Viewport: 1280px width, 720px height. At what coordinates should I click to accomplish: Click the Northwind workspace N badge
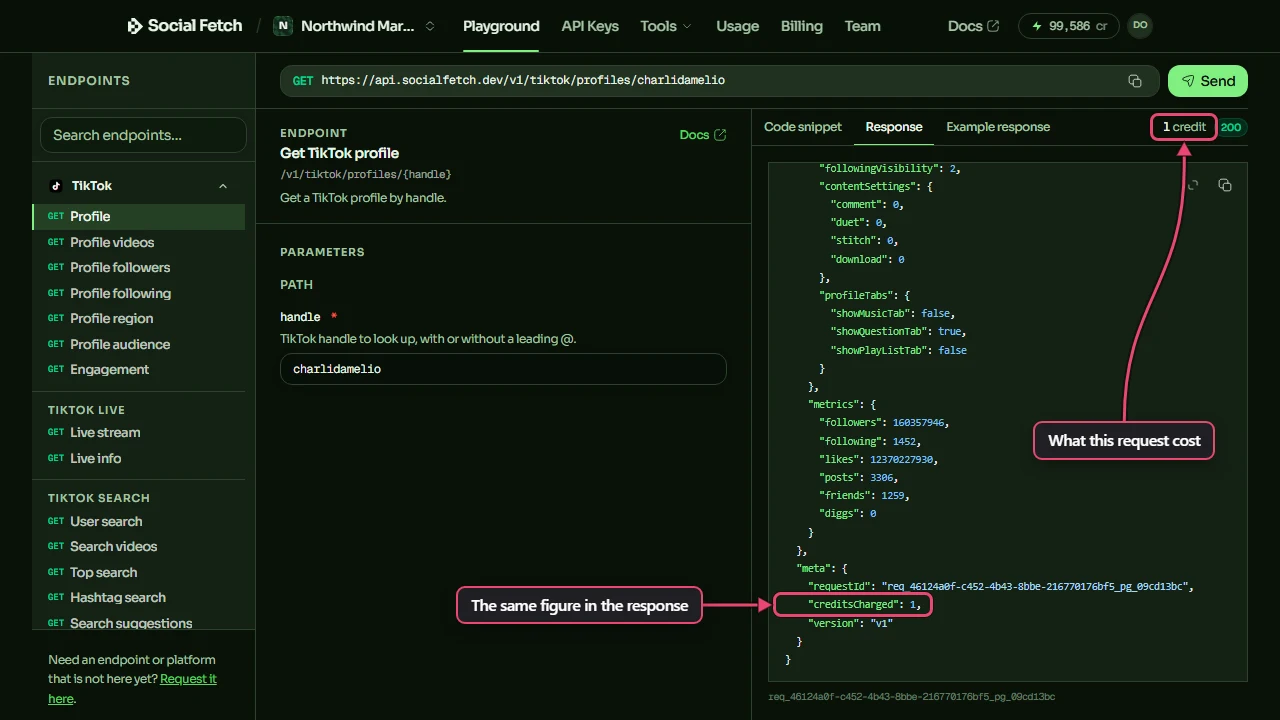click(283, 26)
